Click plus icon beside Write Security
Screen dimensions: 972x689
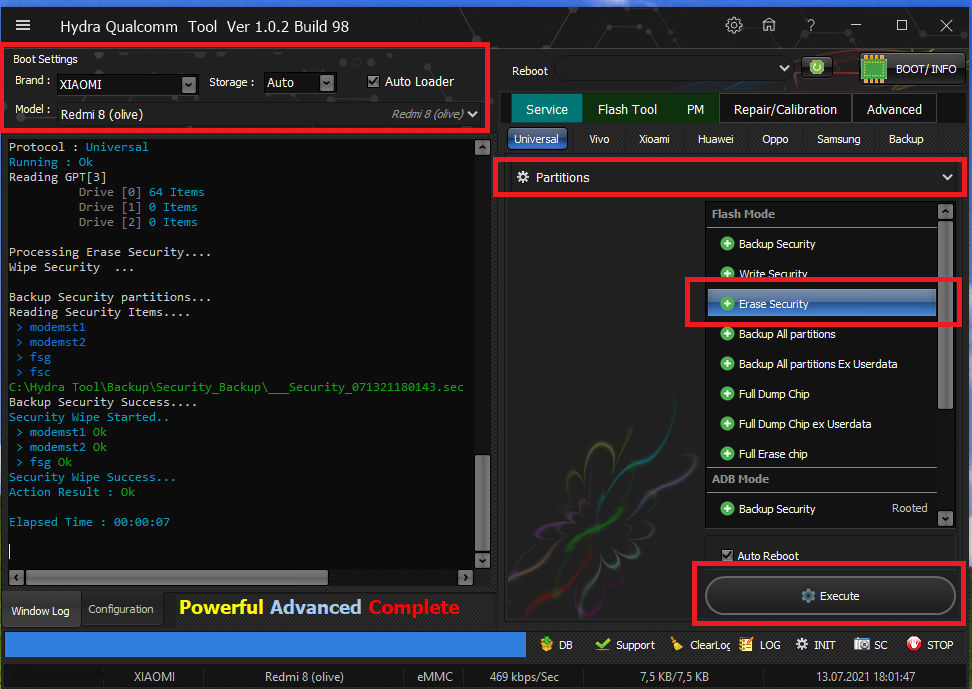pos(727,273)
